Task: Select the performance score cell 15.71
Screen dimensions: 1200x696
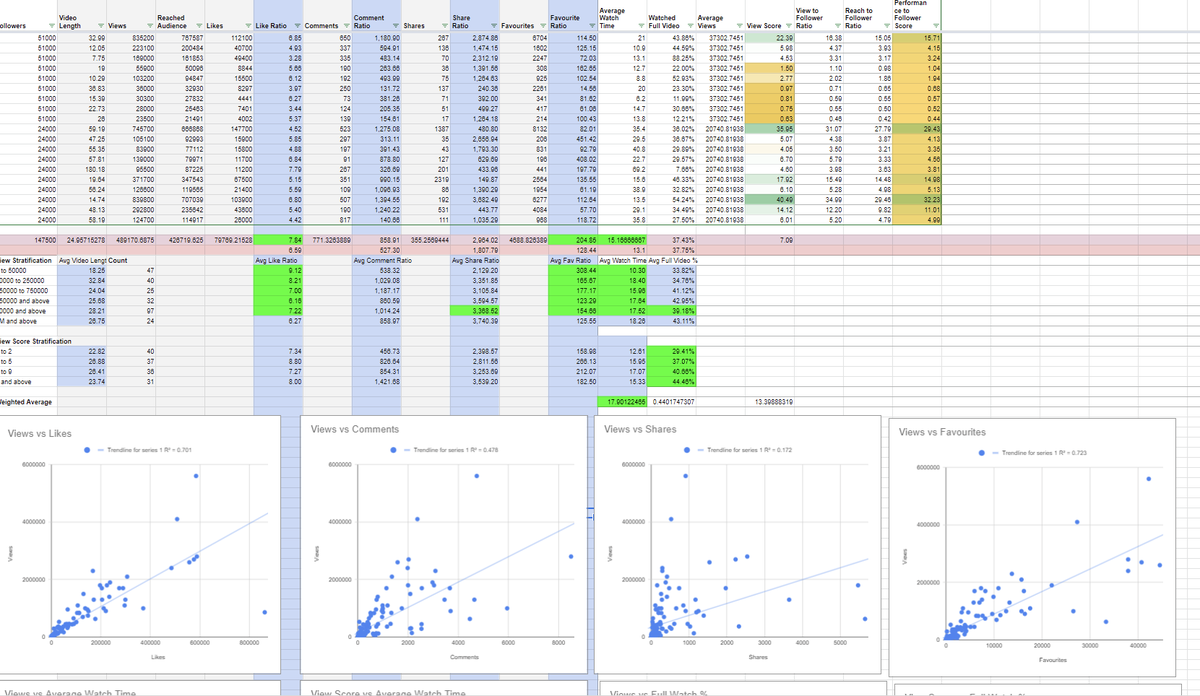Action: pyautogui.click(x=918, y=36)
